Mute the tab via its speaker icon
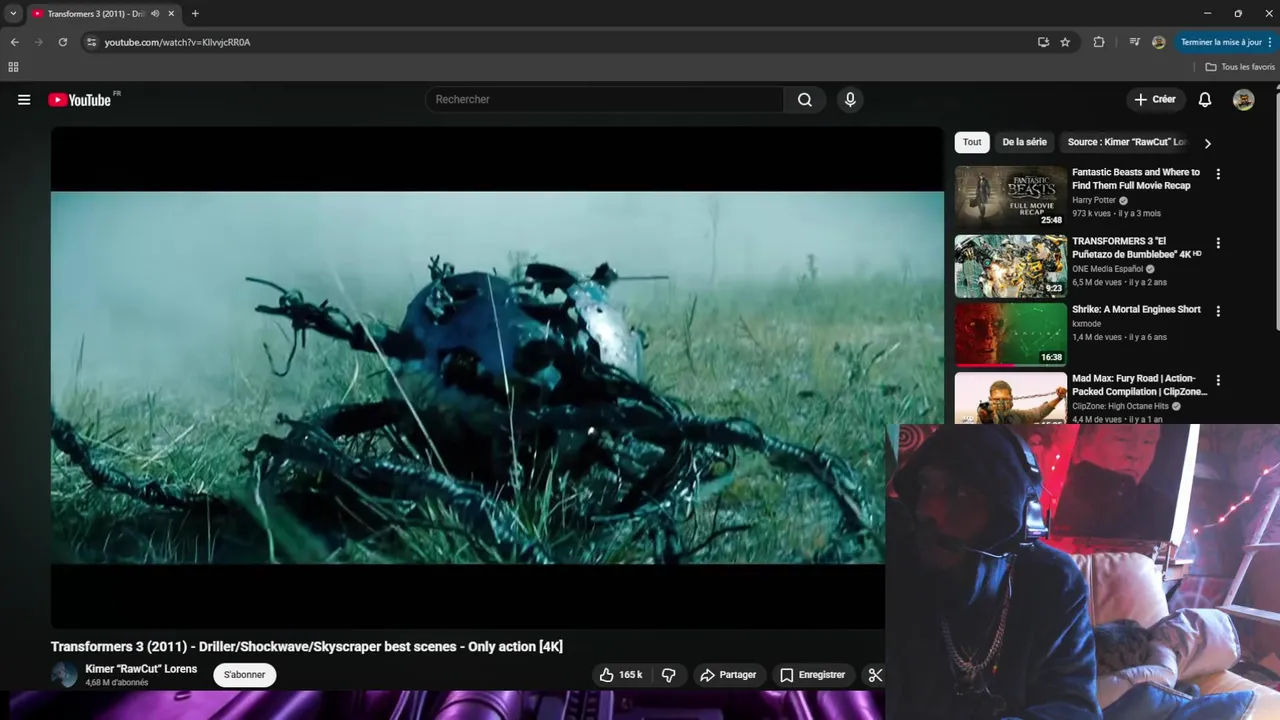The image size is (1280, 720). pos(155,14)
